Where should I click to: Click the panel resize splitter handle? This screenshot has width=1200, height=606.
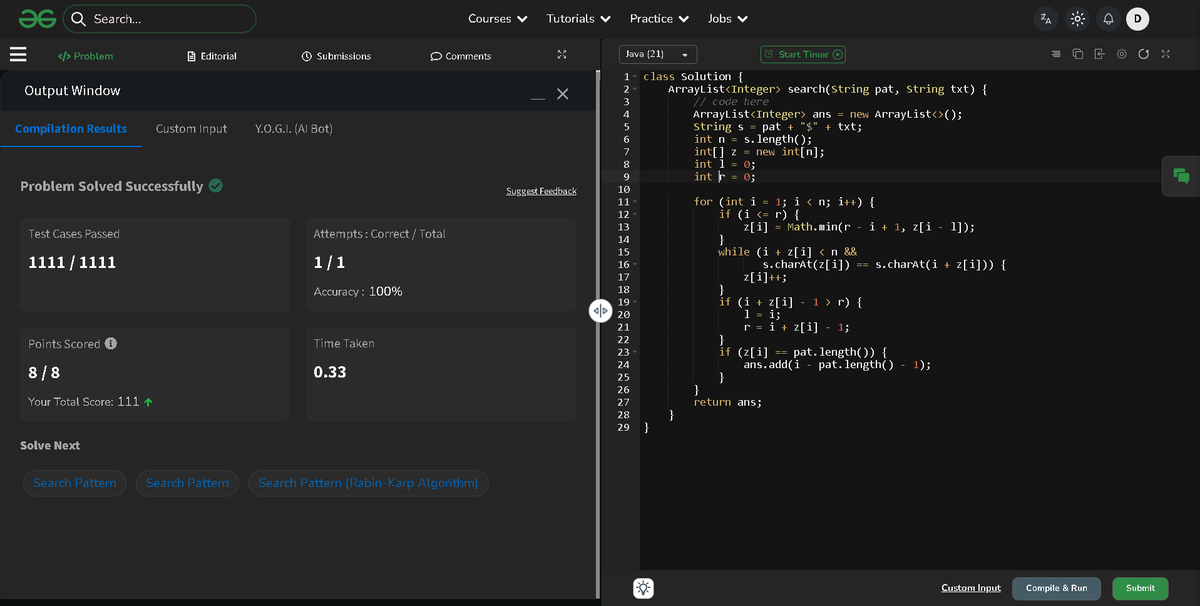[x=600, y=311]
